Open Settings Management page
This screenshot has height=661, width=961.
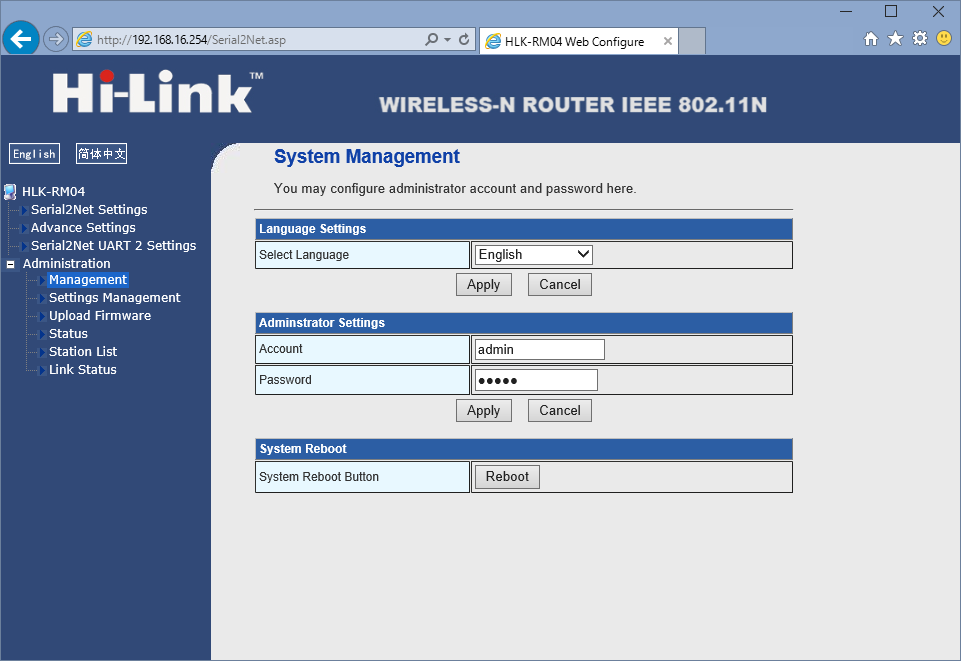pos(115,298)
